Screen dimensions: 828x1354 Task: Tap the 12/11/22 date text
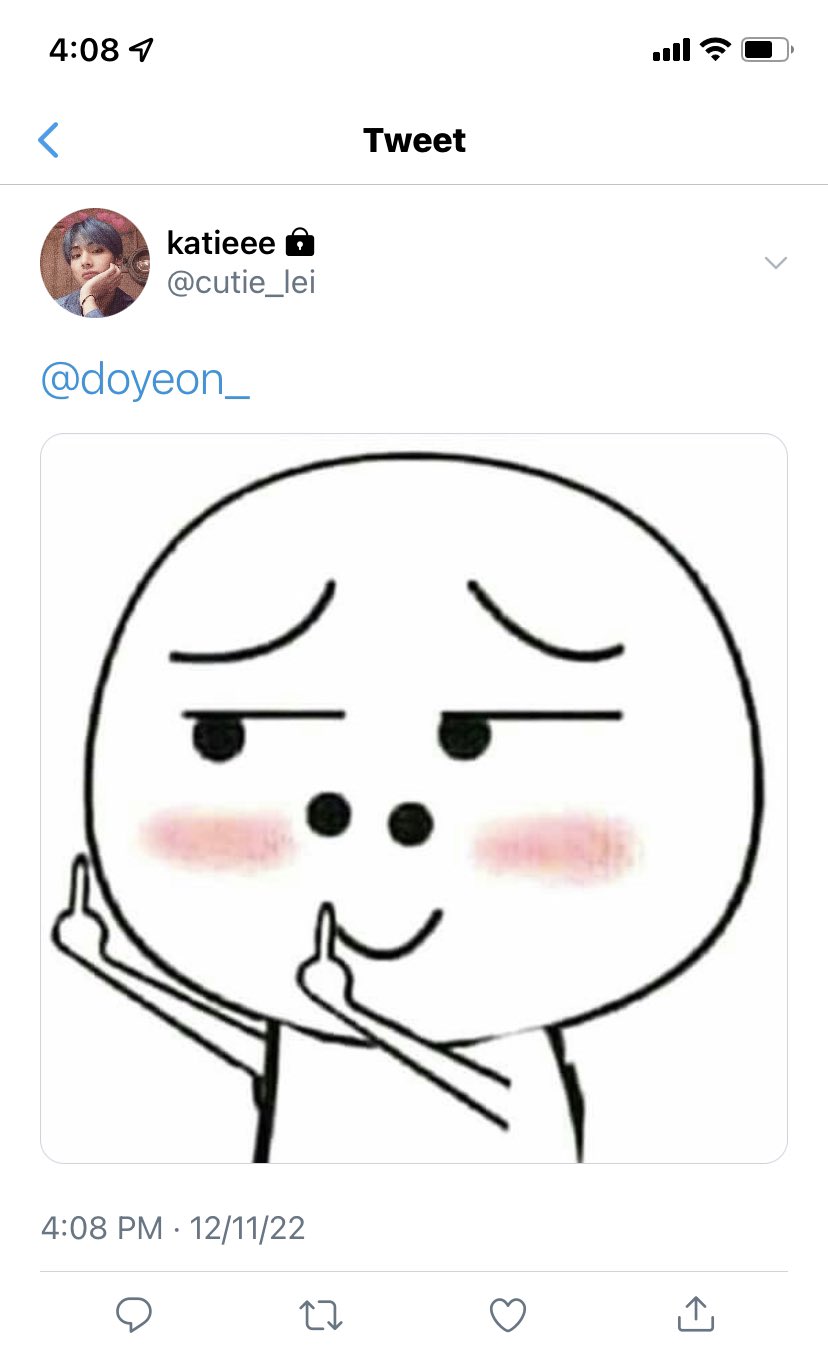click(x=247, y=1227)
